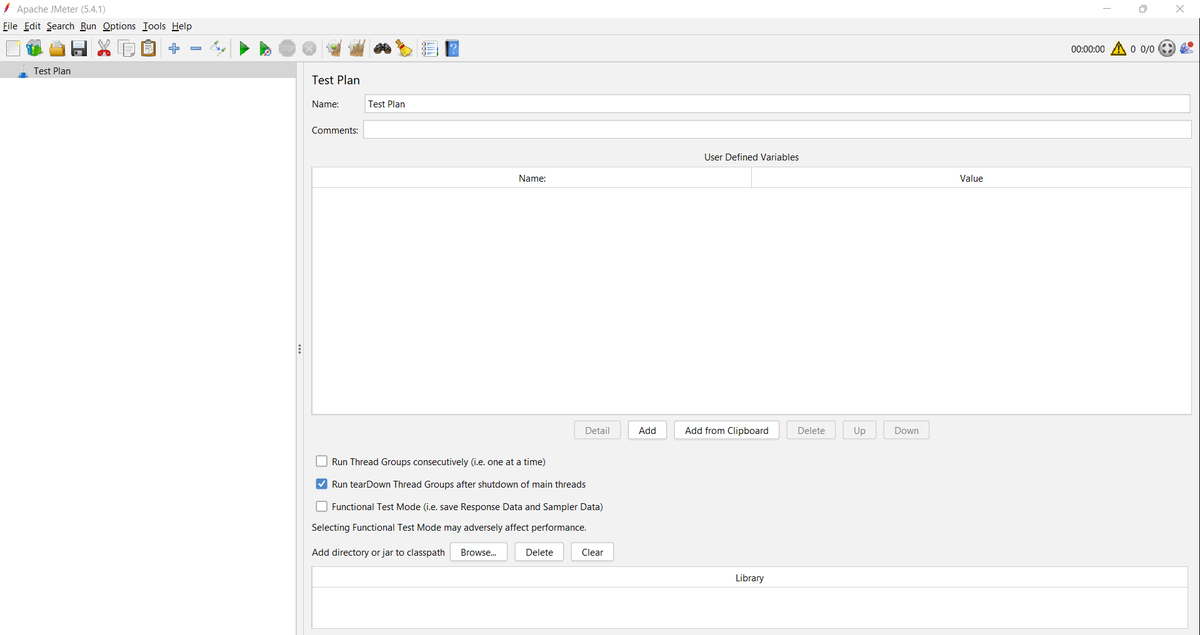Image resolution: width=1200 pixels, height=635 pixels.
Task: Create a new test plan via toolbar icon
Action: coord(12,48)
